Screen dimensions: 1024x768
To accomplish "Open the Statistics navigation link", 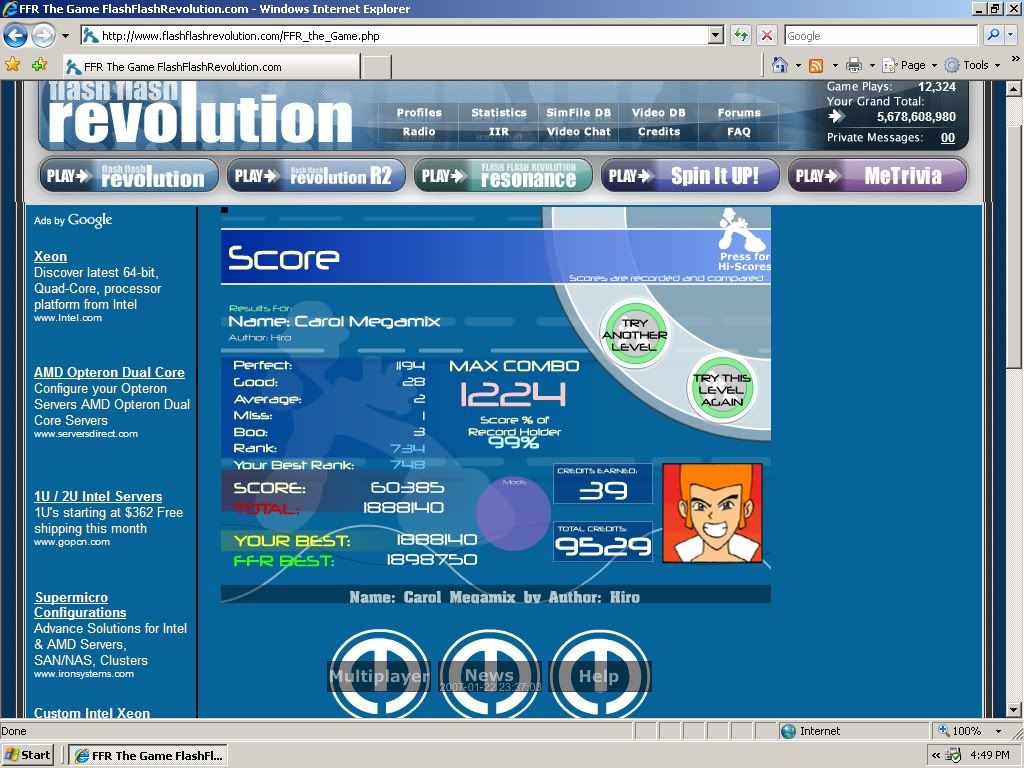I will pyautogui.click(x=499, y=113).
